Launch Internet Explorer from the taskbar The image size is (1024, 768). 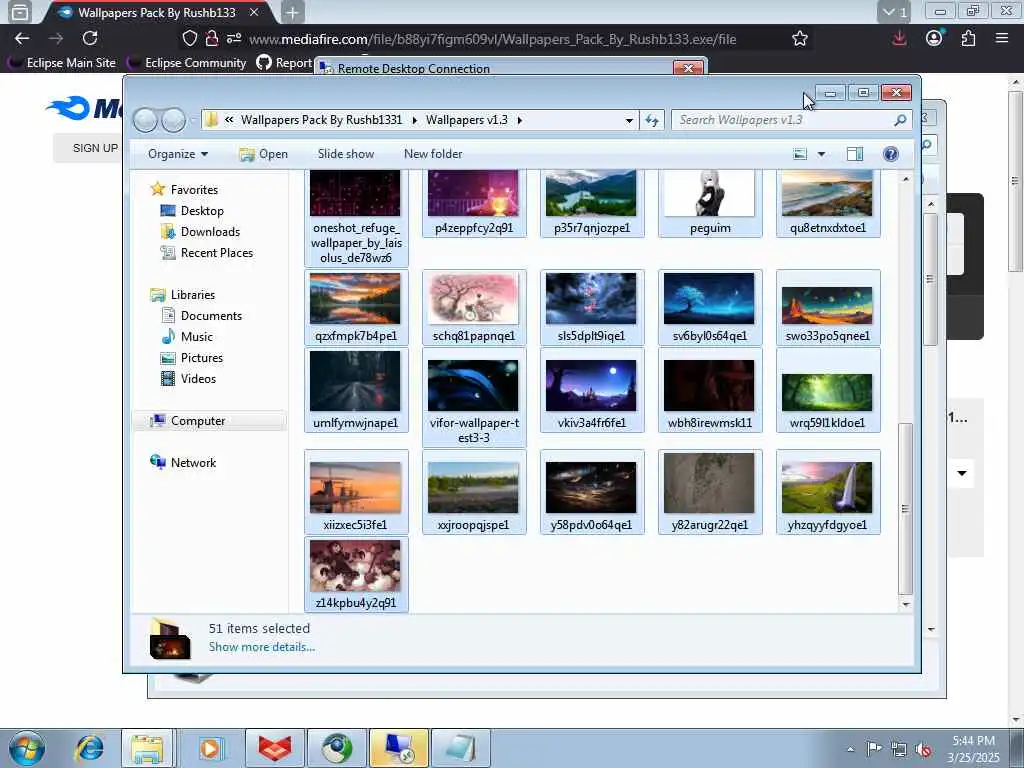click(x=89, y=748)
